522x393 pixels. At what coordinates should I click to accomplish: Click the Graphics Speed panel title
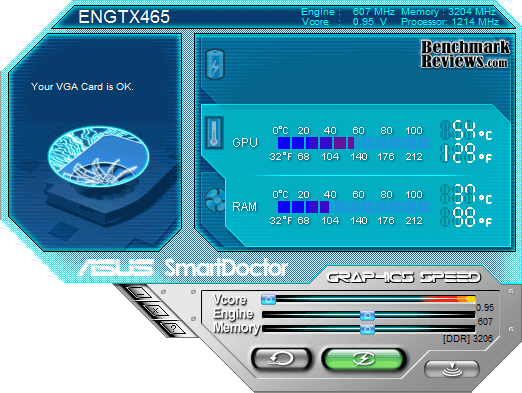[x=404, y=277]
